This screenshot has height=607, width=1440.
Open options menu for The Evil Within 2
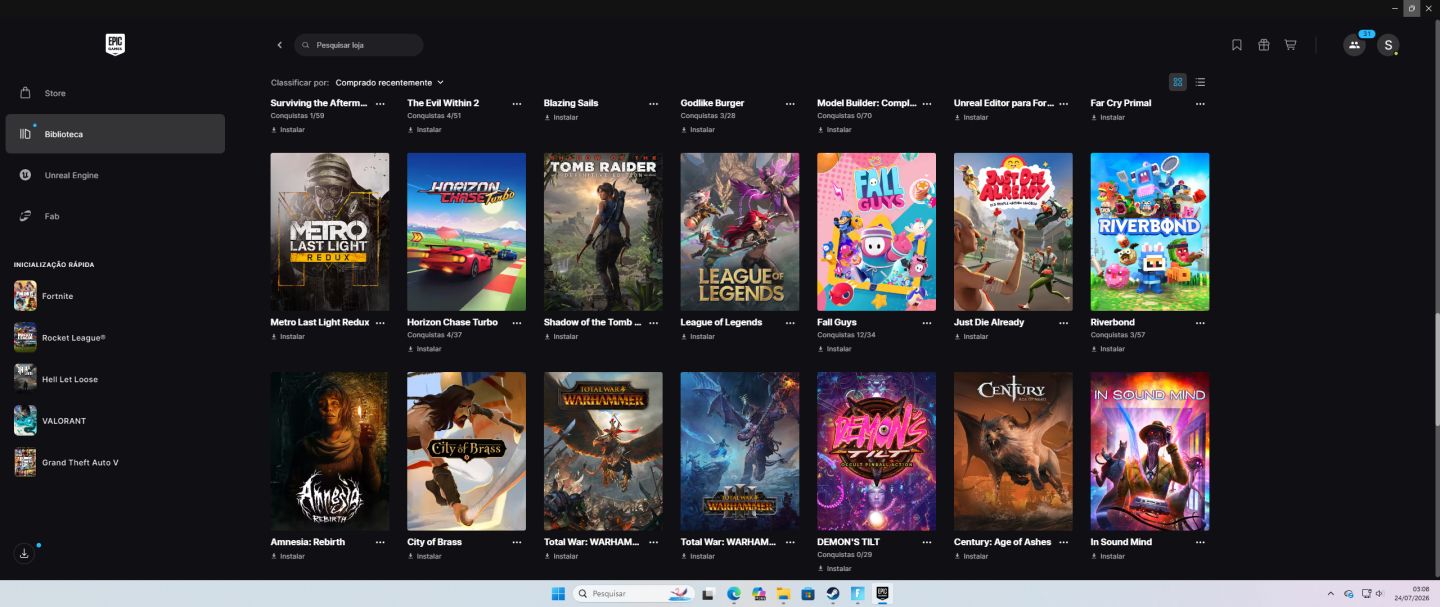[517, 103]
